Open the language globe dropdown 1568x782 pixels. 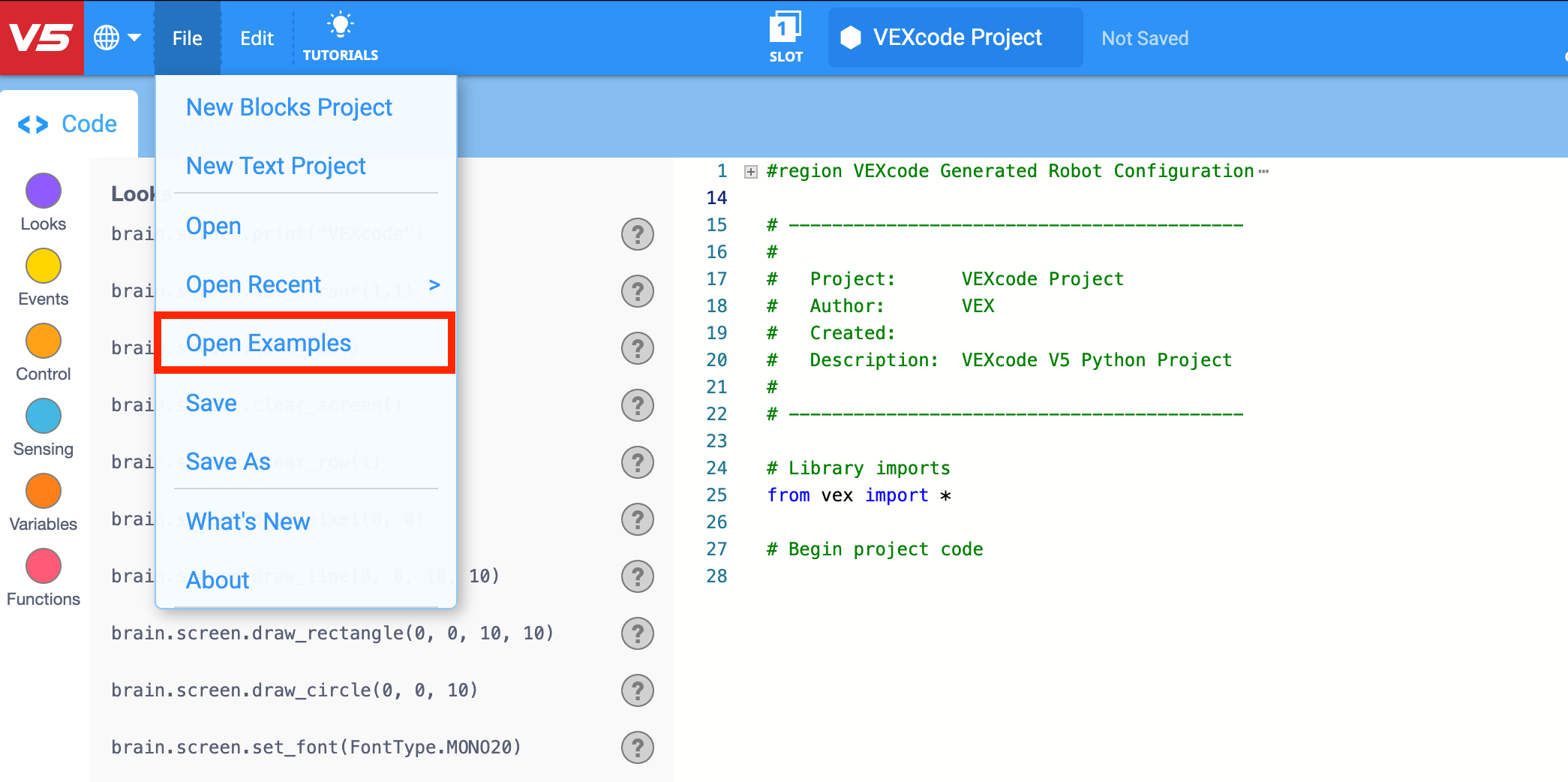coord(118,37)
